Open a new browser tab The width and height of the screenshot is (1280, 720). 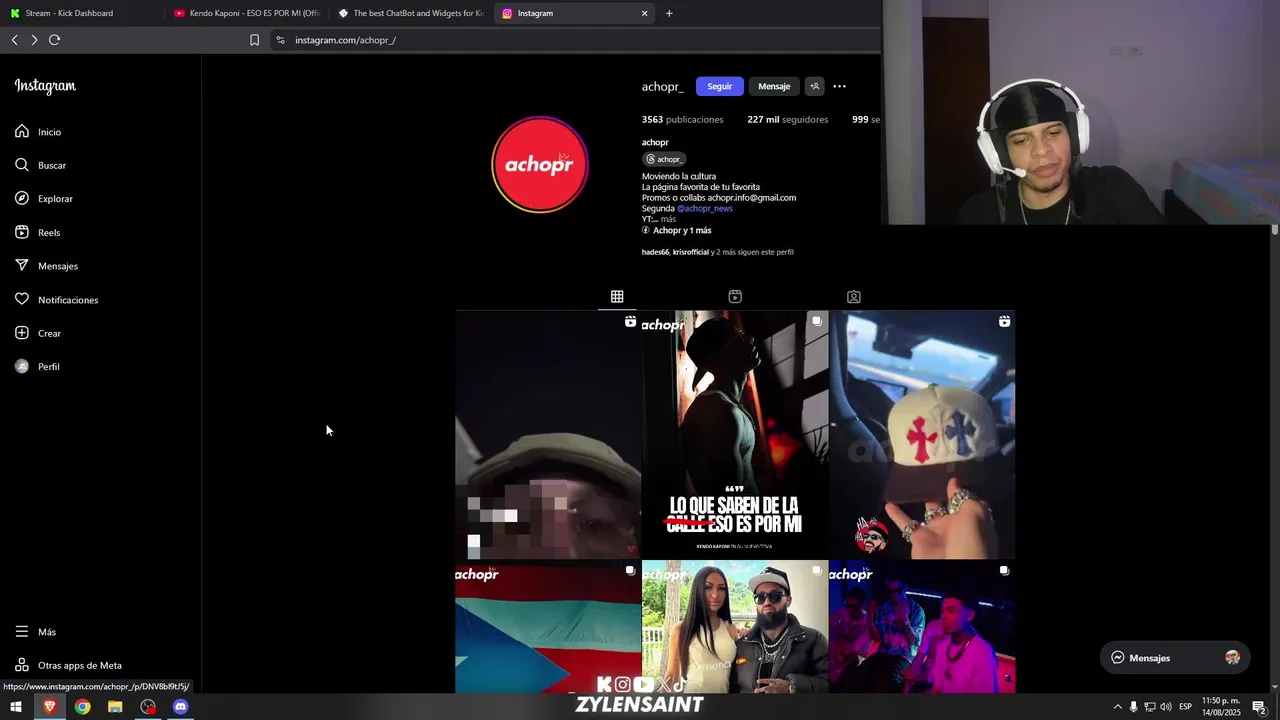click(x=669, y=13)
